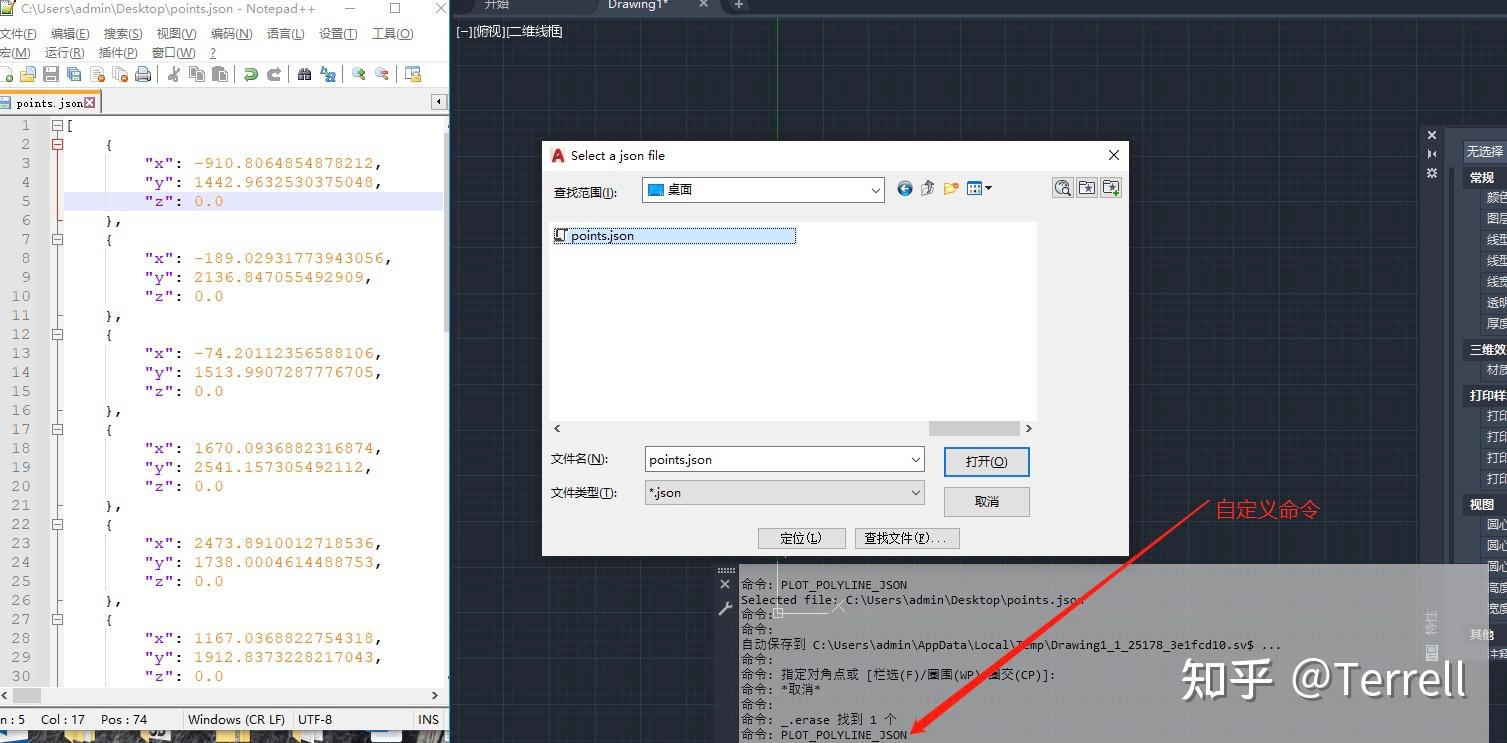This screenshot has height=743, width=1507.
Task: Select the Cut scissors icon in Notepad++
Action: click(x=172, y=73)
